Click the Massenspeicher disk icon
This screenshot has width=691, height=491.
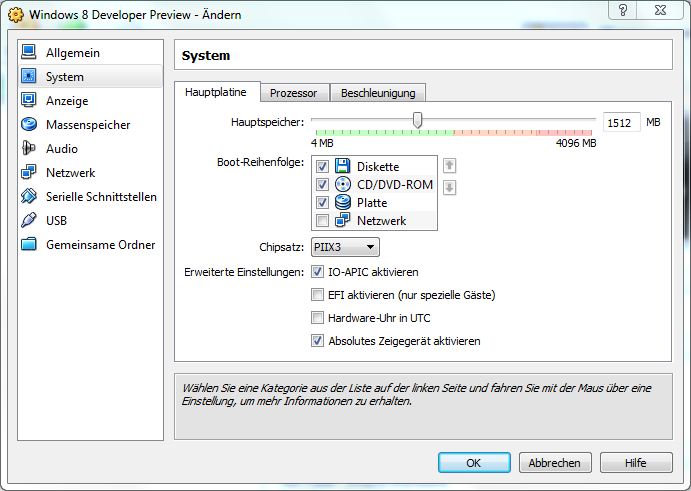pos(29,124)
